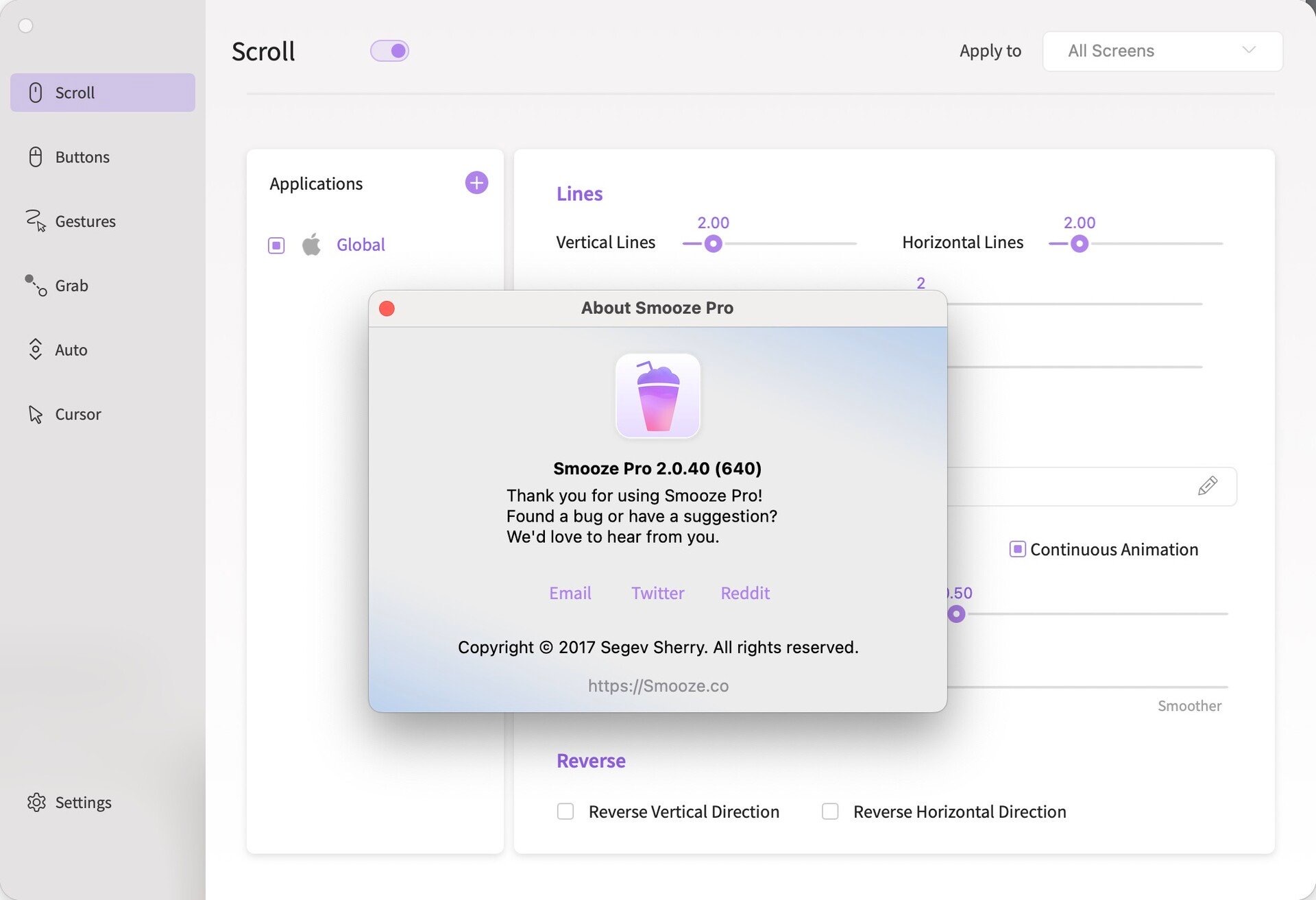
Task: Open the Twitter link
Action: point(657,593)
